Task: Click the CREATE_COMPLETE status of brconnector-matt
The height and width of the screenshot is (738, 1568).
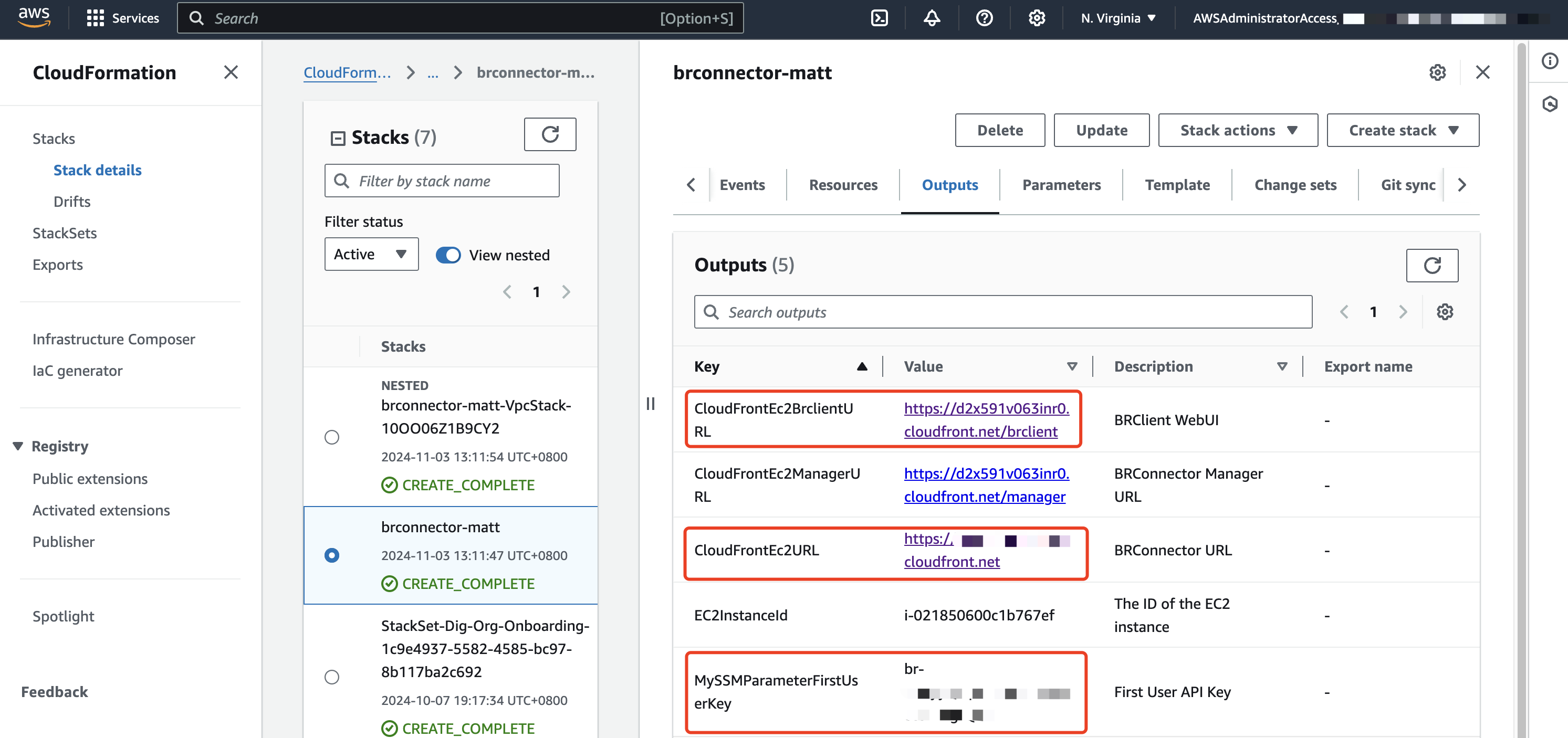Action: point(458,584)
